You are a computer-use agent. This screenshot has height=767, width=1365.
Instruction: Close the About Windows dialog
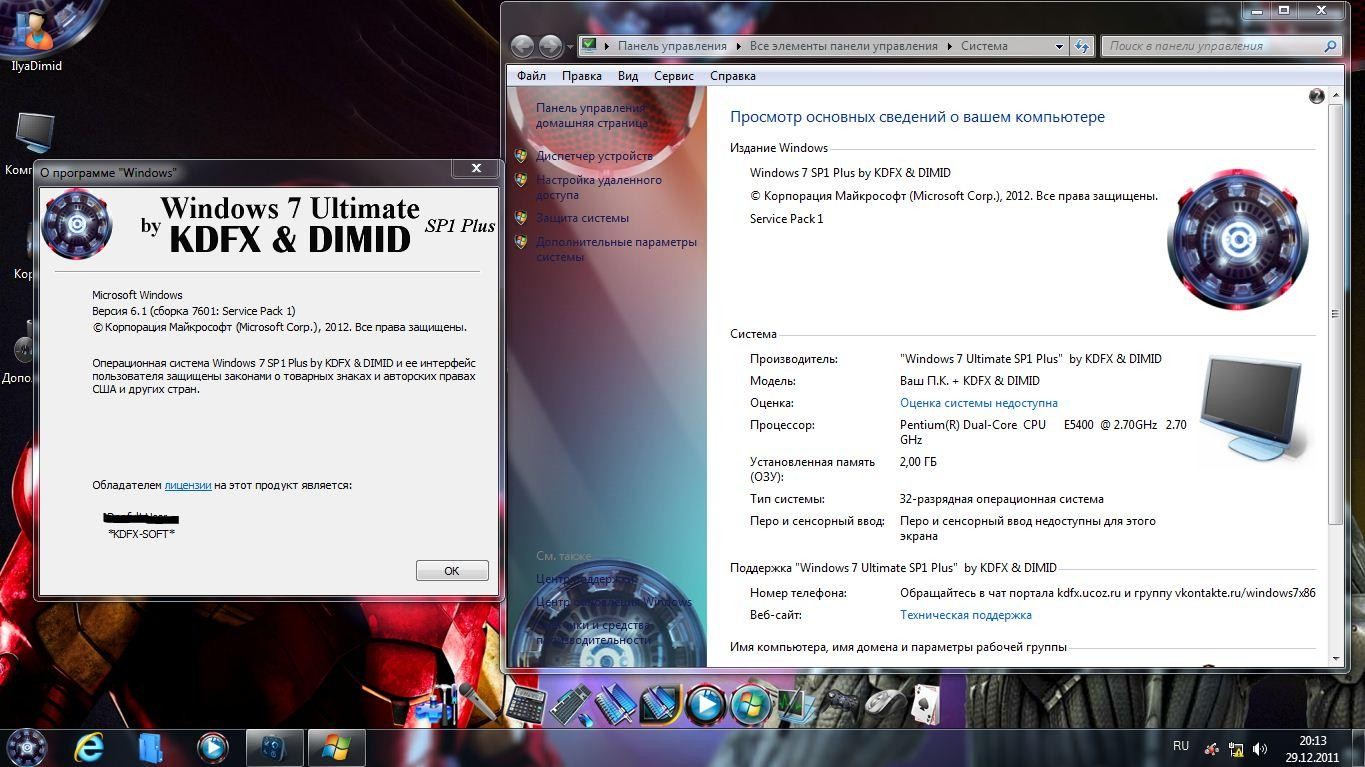(476, 169)
